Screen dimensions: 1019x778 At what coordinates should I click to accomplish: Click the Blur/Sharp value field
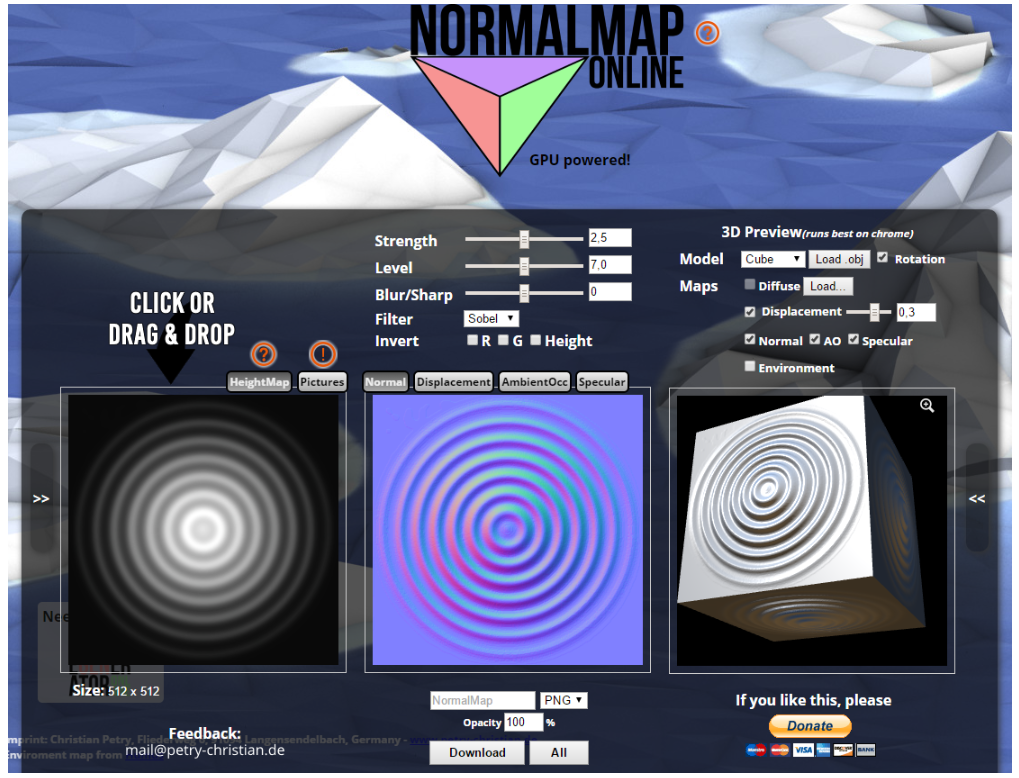[610, 292]
